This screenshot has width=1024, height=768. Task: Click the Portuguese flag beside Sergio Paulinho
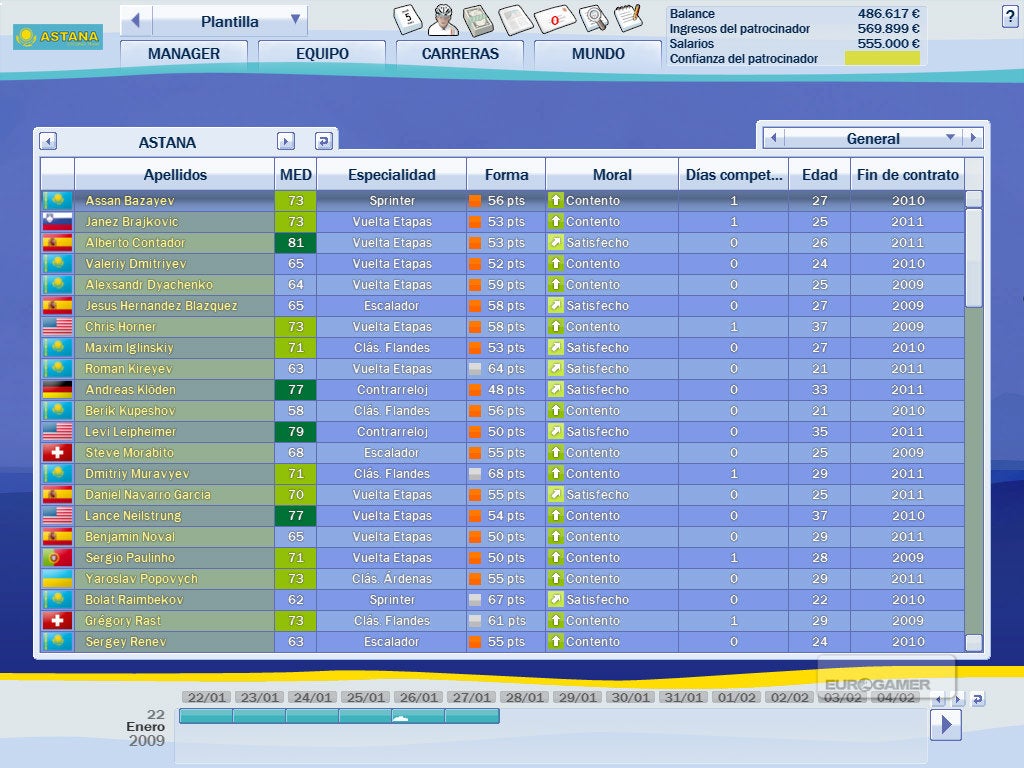point(57,558)
